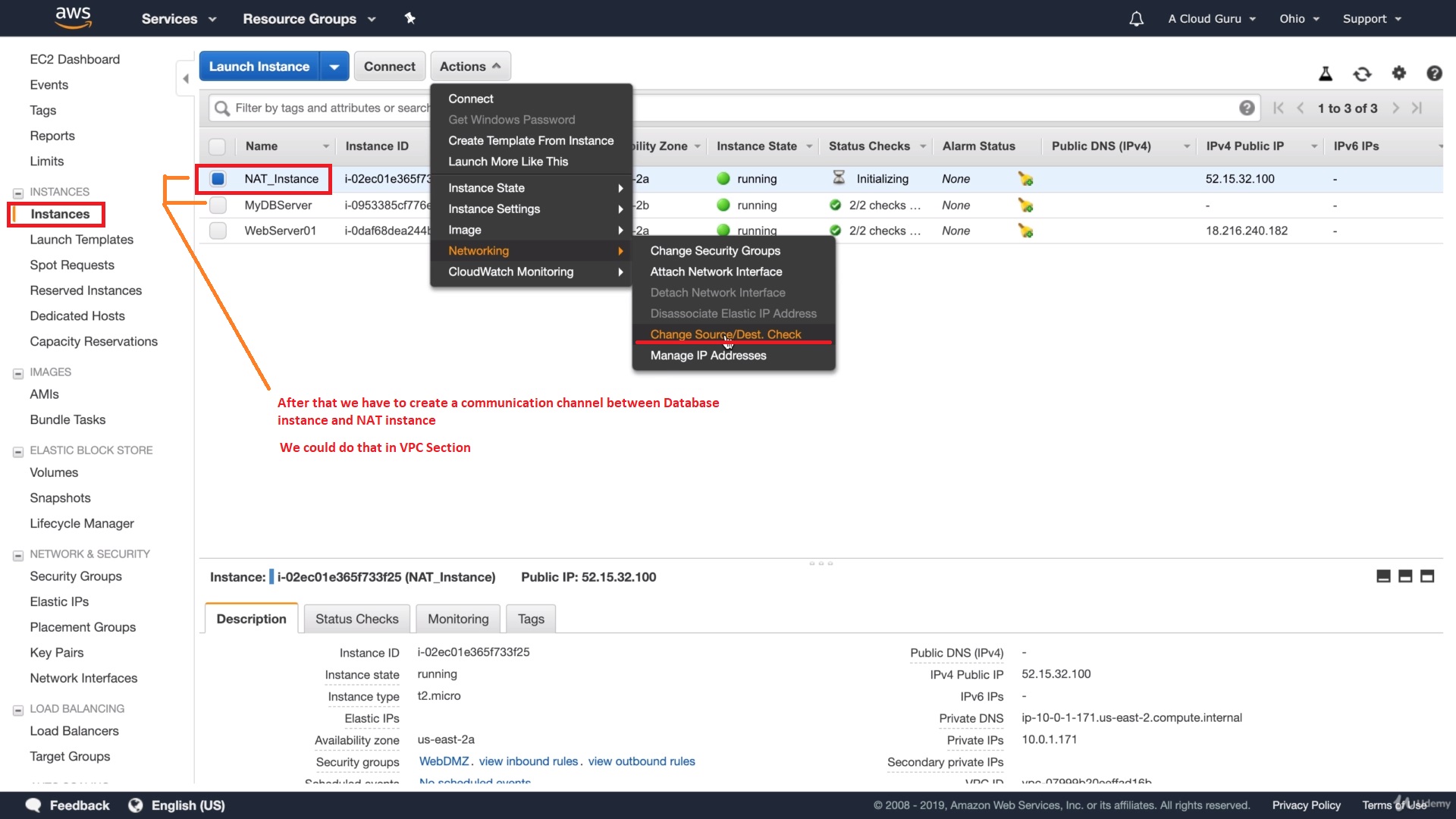This screenshot has width=1456, height=819.
Task: Click the view inbound rules link
Action: click(529, 761)
